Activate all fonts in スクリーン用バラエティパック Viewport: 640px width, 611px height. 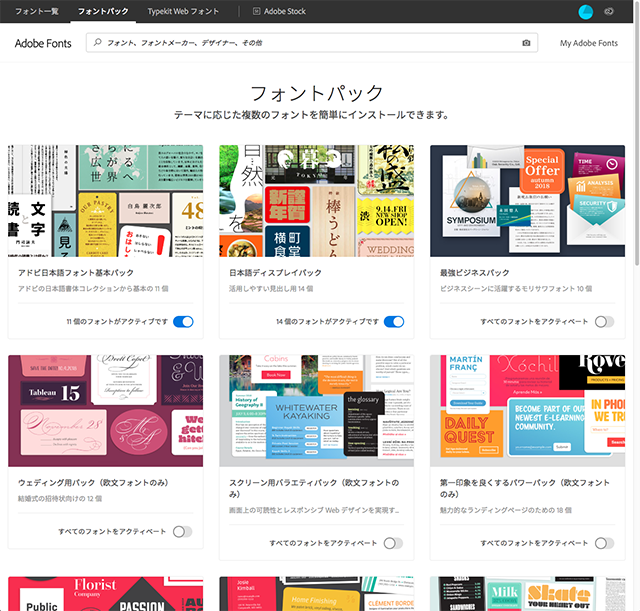[393, 543]
